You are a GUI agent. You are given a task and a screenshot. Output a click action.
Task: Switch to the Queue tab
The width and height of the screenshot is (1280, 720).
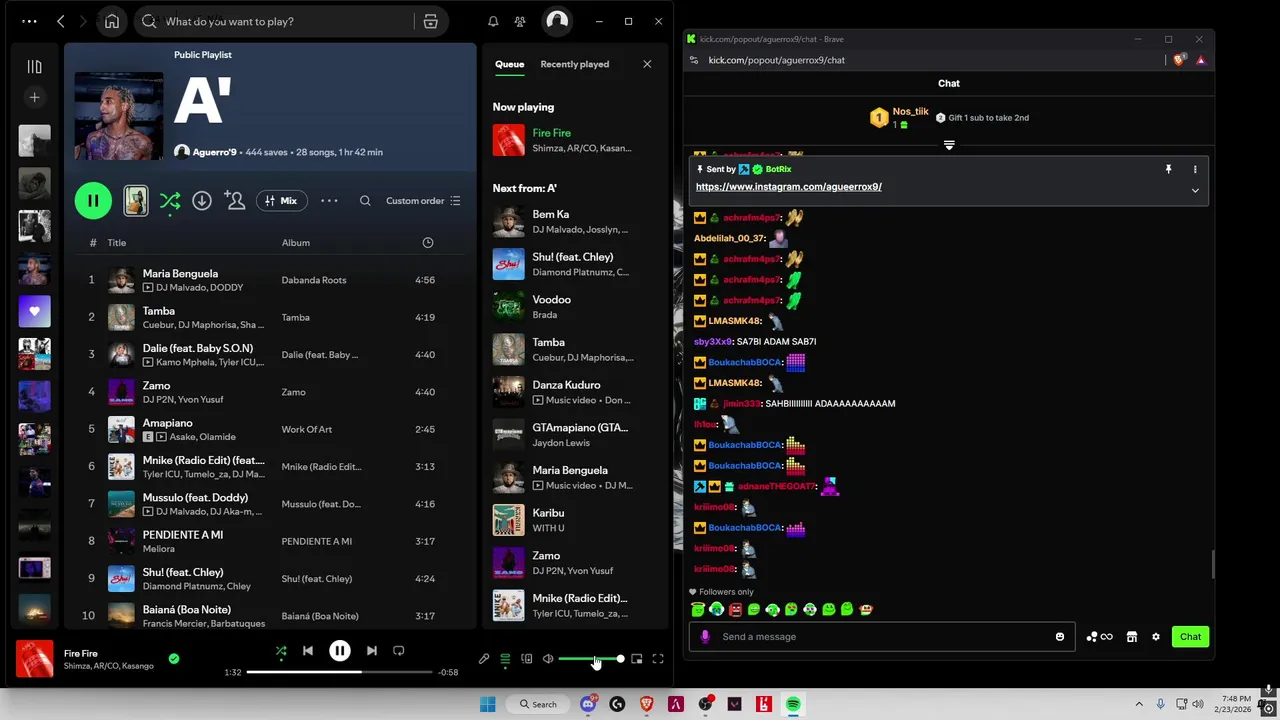tap(509, 64)
